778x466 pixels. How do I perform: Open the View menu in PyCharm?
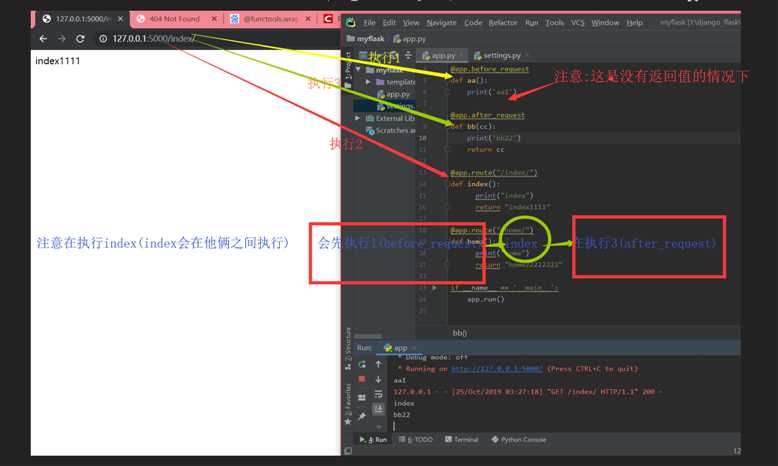[411, 23]
